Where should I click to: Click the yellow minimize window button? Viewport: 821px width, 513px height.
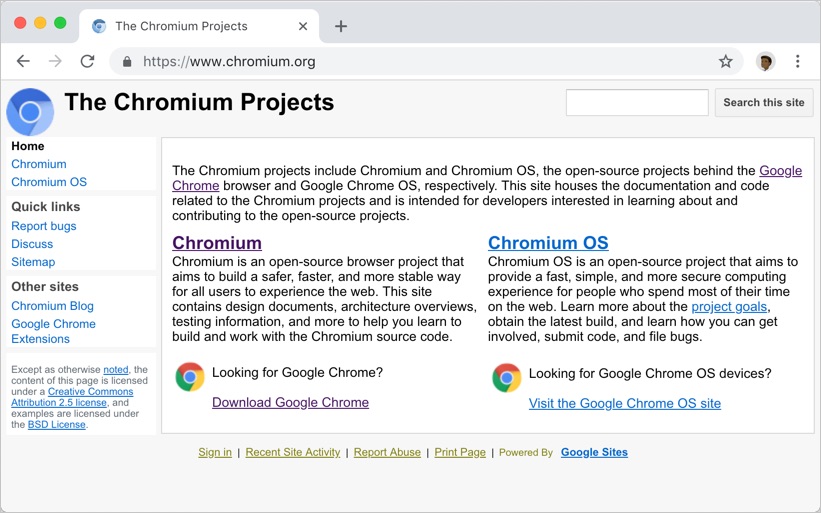tap(40, 23)
